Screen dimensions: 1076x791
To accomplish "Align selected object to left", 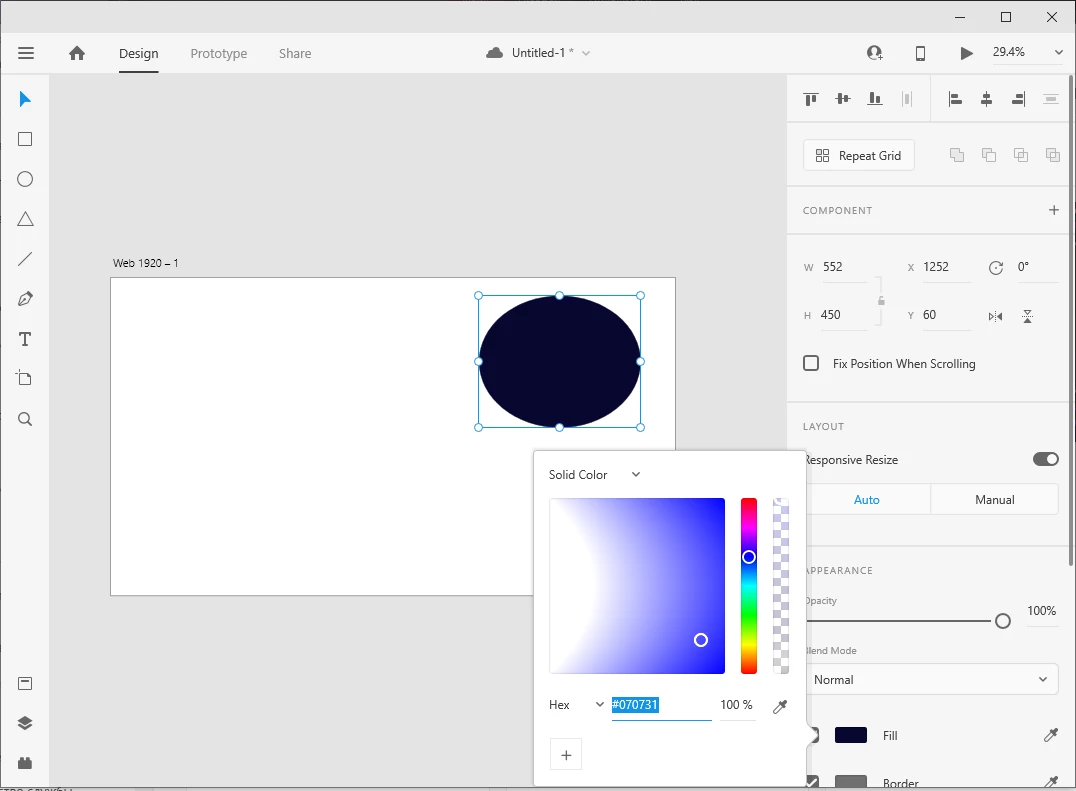I will [x=955, y=99].
